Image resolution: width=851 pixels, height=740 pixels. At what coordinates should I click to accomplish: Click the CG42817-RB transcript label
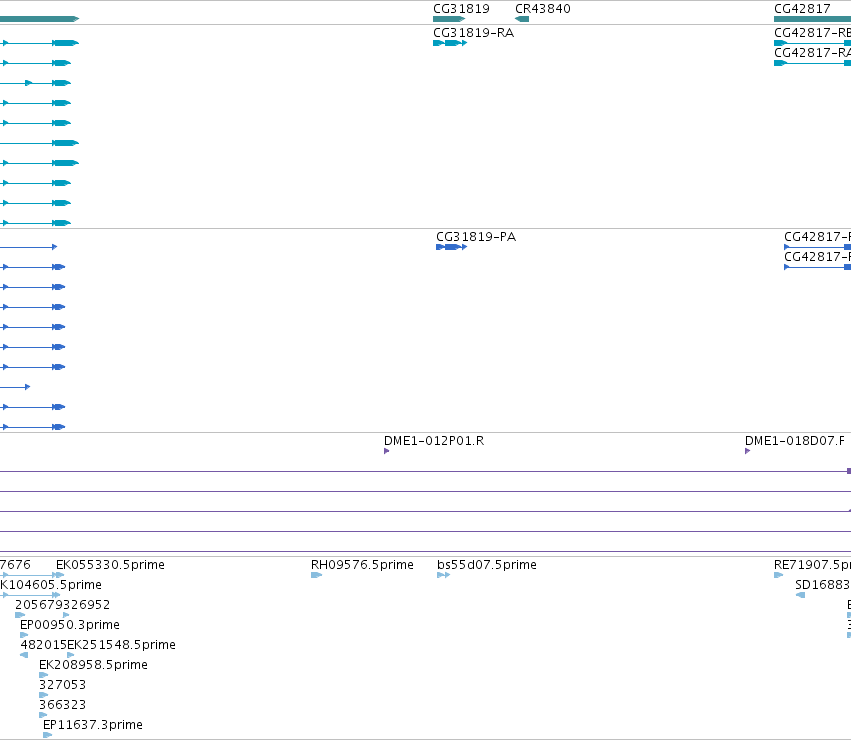click(x=812, y=33)
